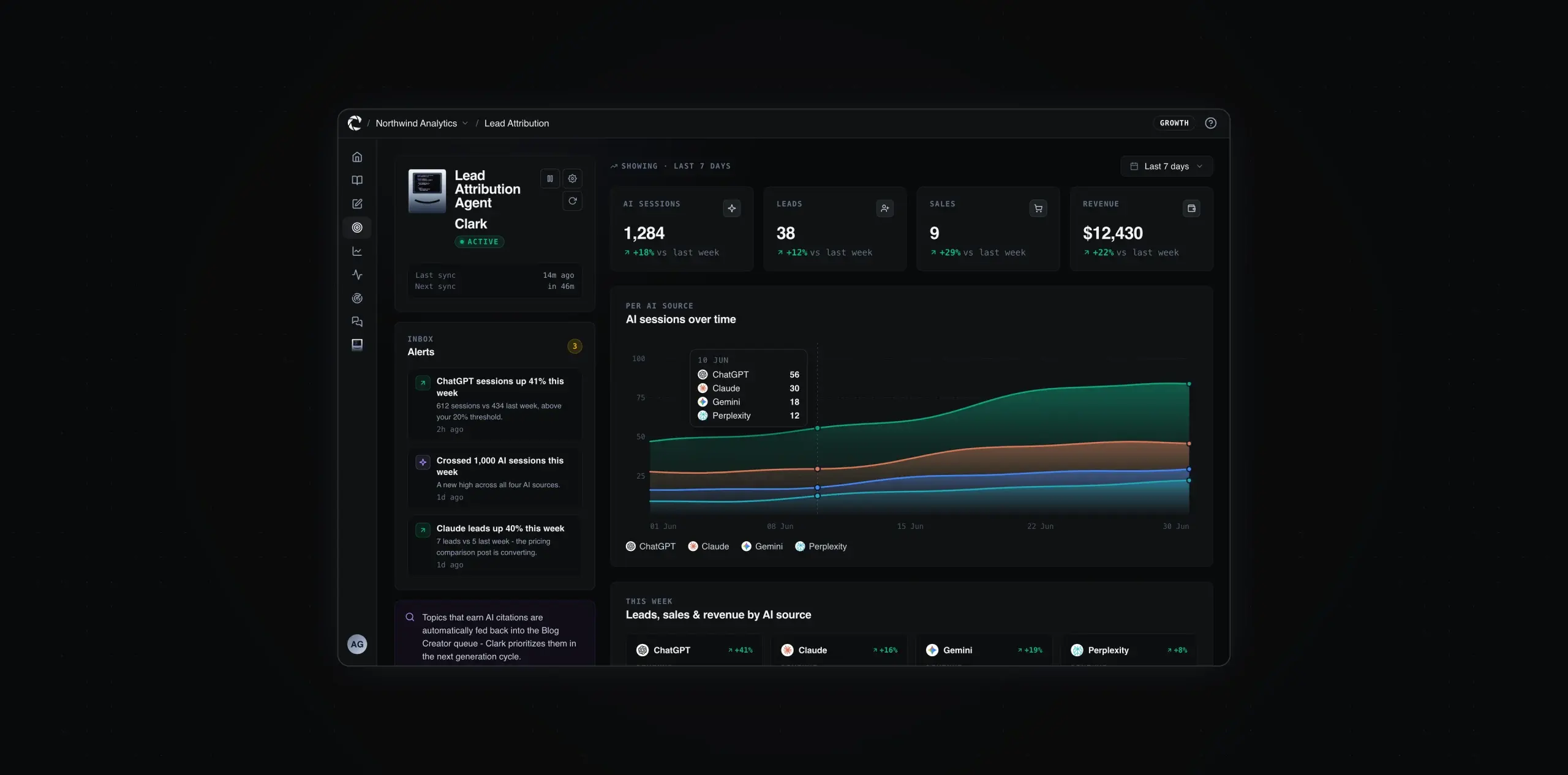Open the Claude leads up 40% alert

(x=495, y=545)
